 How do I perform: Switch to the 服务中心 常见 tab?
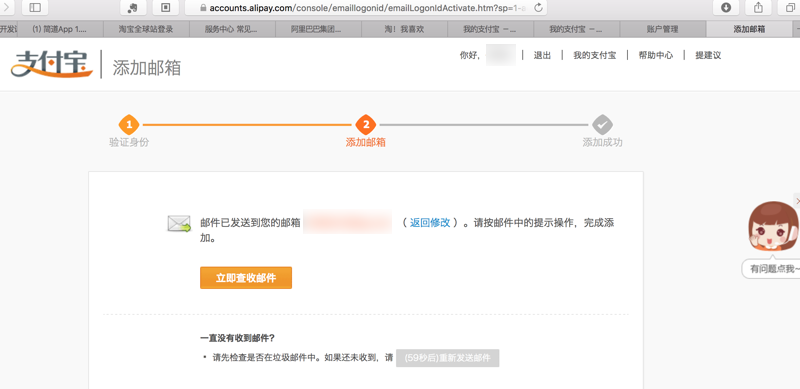coord(232,29)
